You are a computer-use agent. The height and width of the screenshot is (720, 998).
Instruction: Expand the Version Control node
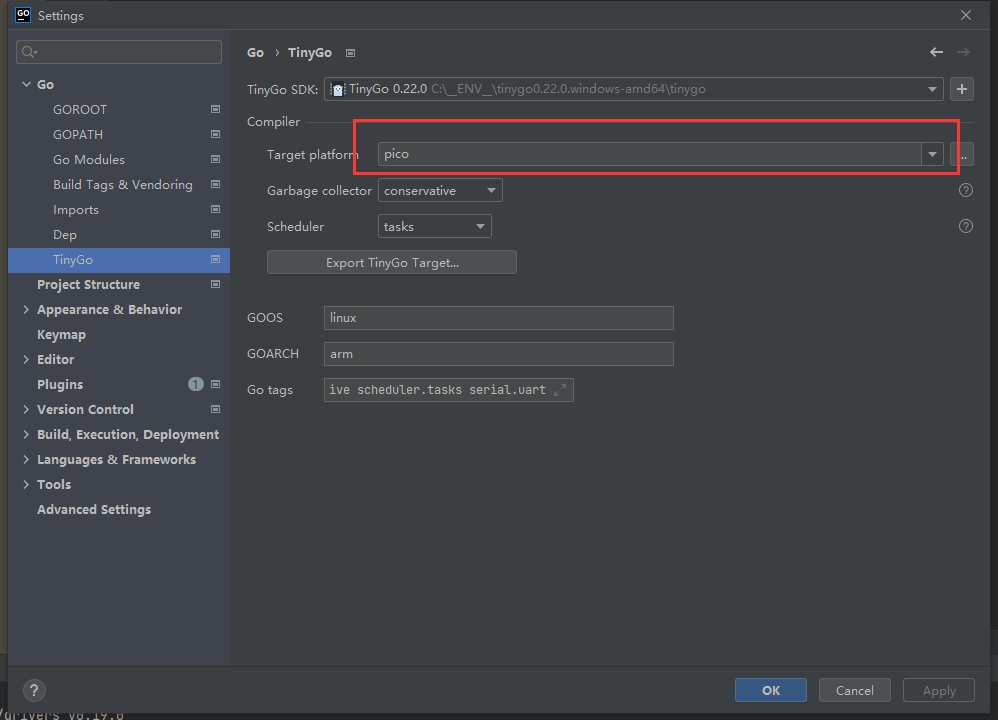(x=26, y=409)
